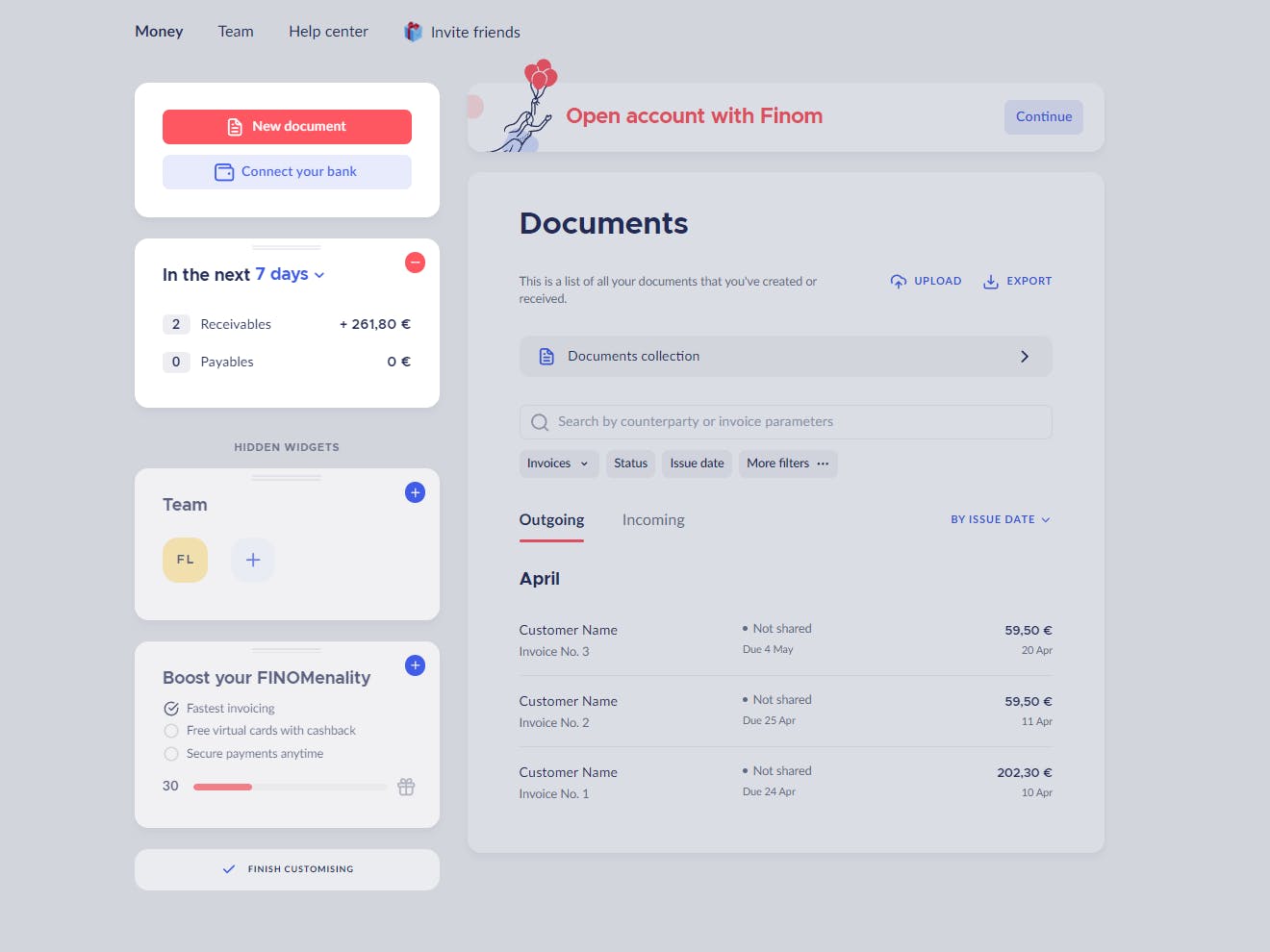This screenshot has width=1270, height=952.
Task: Click 'Due 4 May' text
Action: pos(768,650)
